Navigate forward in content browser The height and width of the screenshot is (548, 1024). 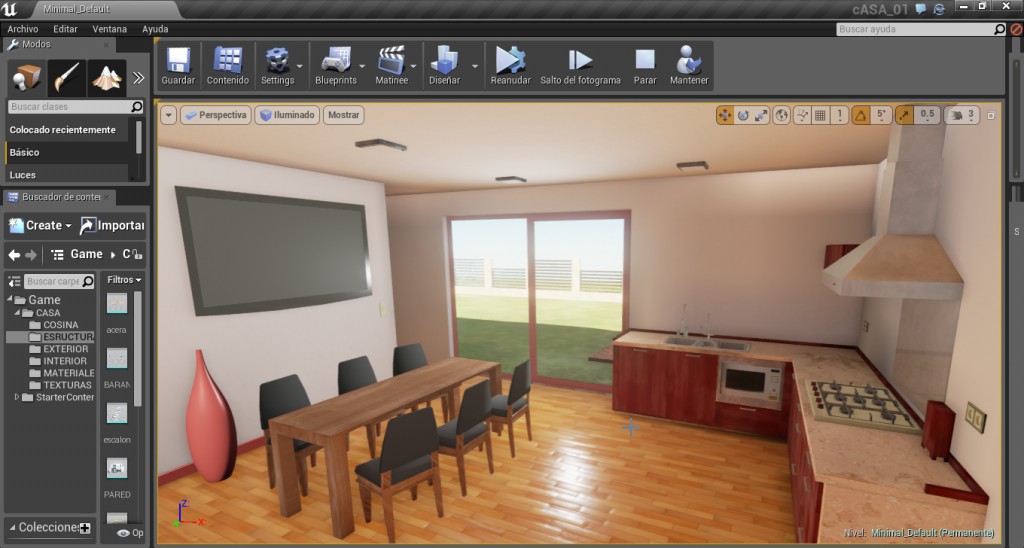coord(30,255)
